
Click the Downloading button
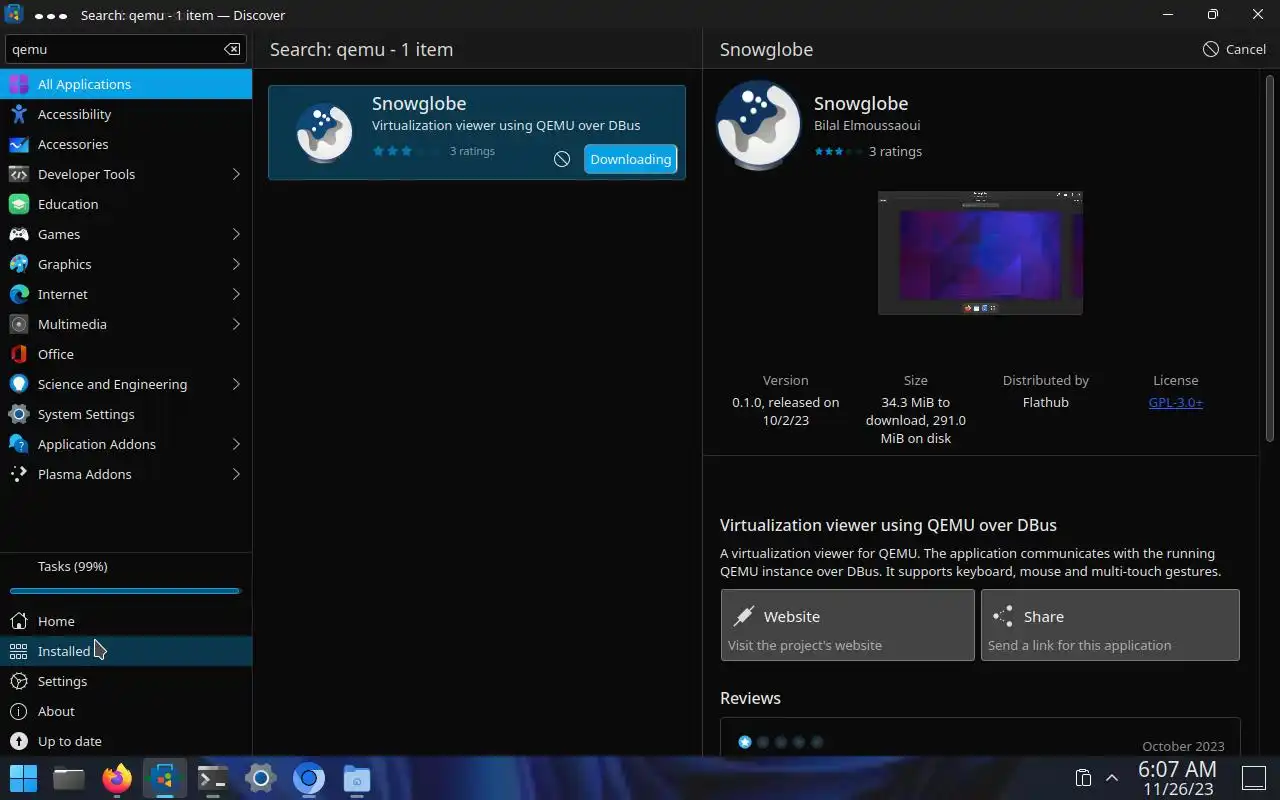point(630,159)
